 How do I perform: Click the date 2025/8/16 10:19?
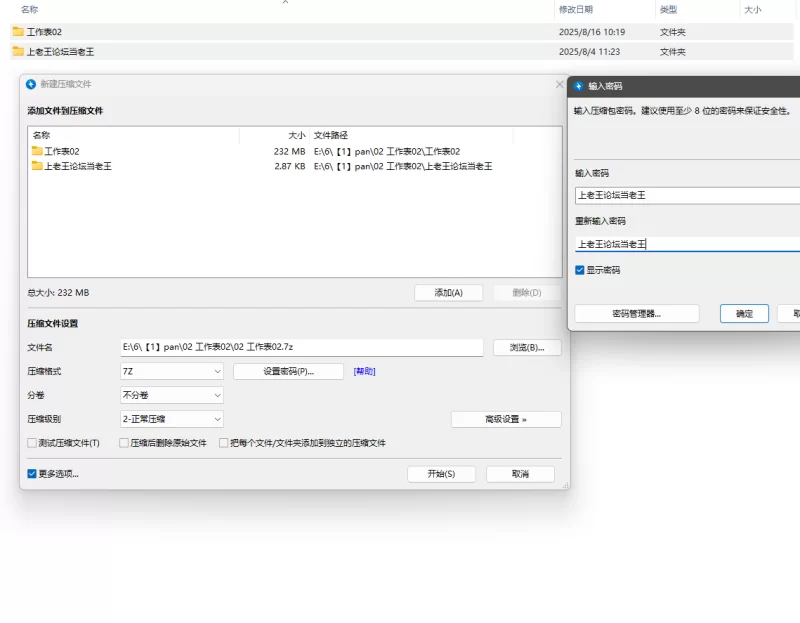click(x=592, y=32)
